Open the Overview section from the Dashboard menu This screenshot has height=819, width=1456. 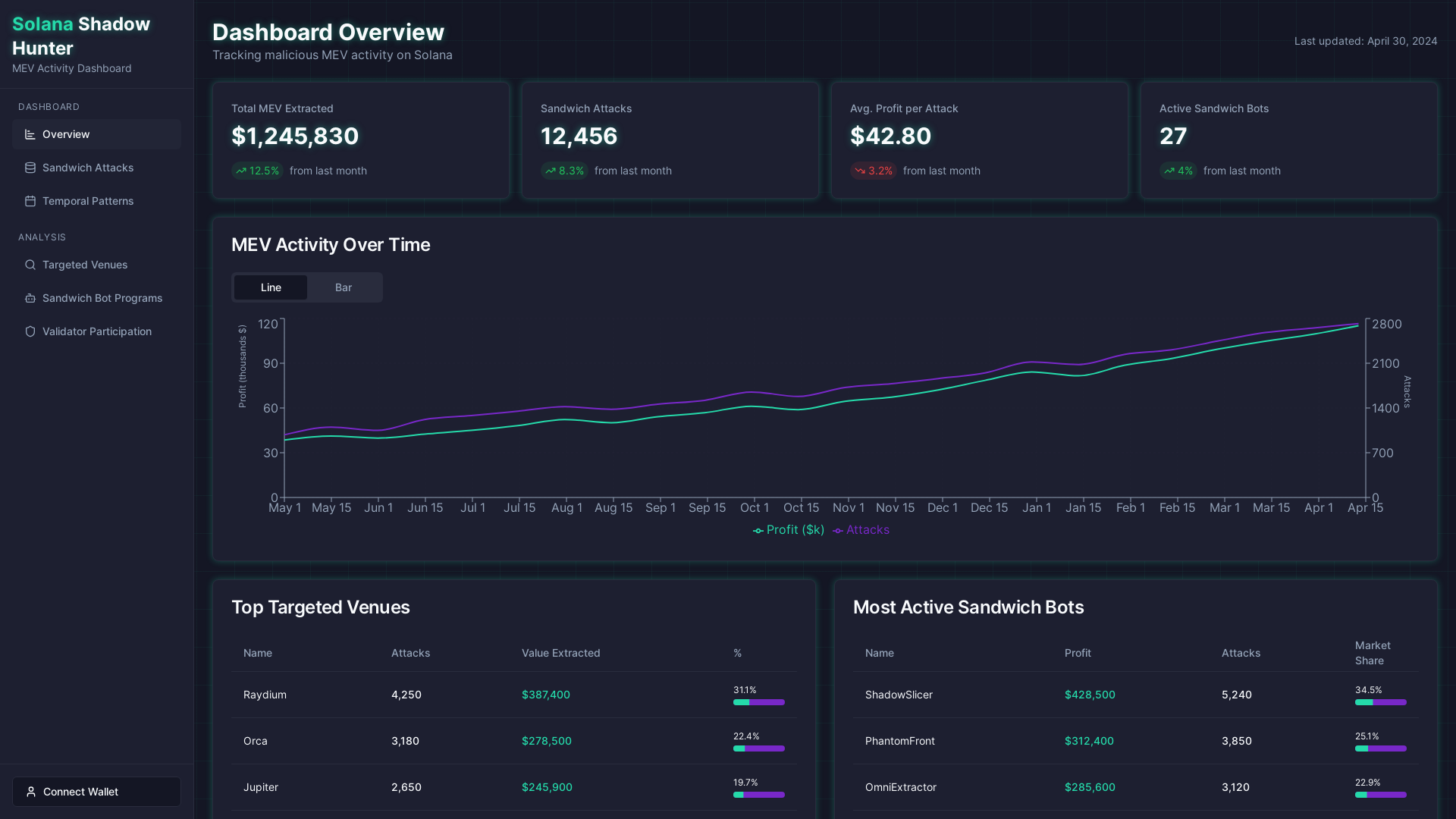click(66, 134)
